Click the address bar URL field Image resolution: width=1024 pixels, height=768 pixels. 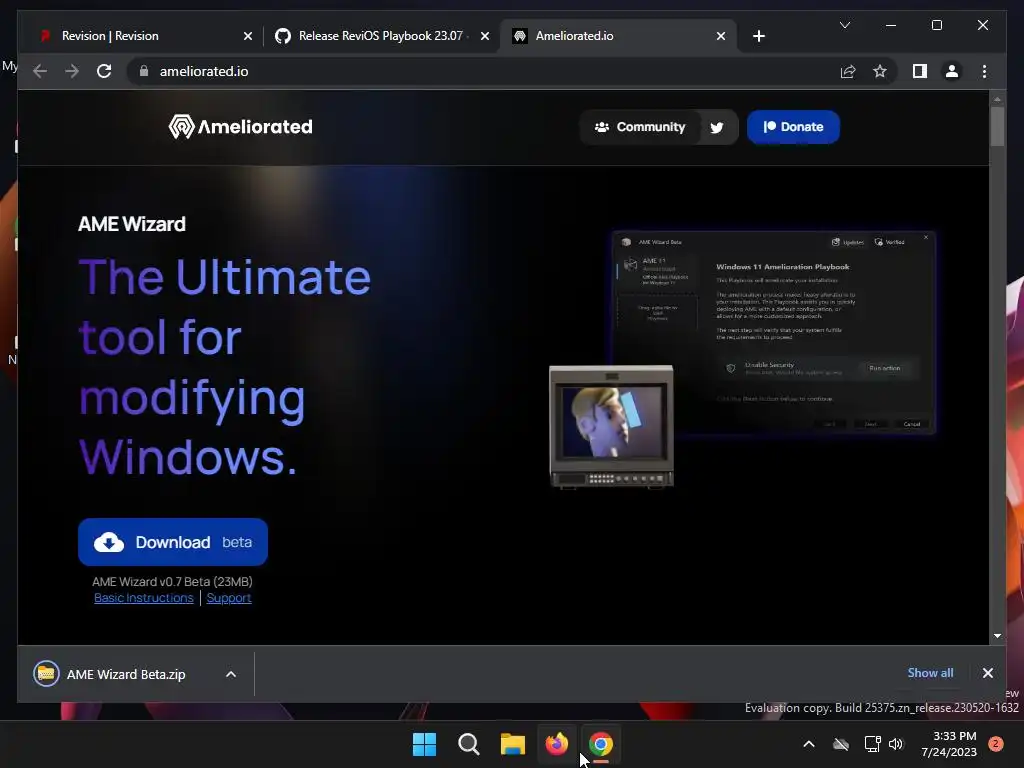click(483, 71)
